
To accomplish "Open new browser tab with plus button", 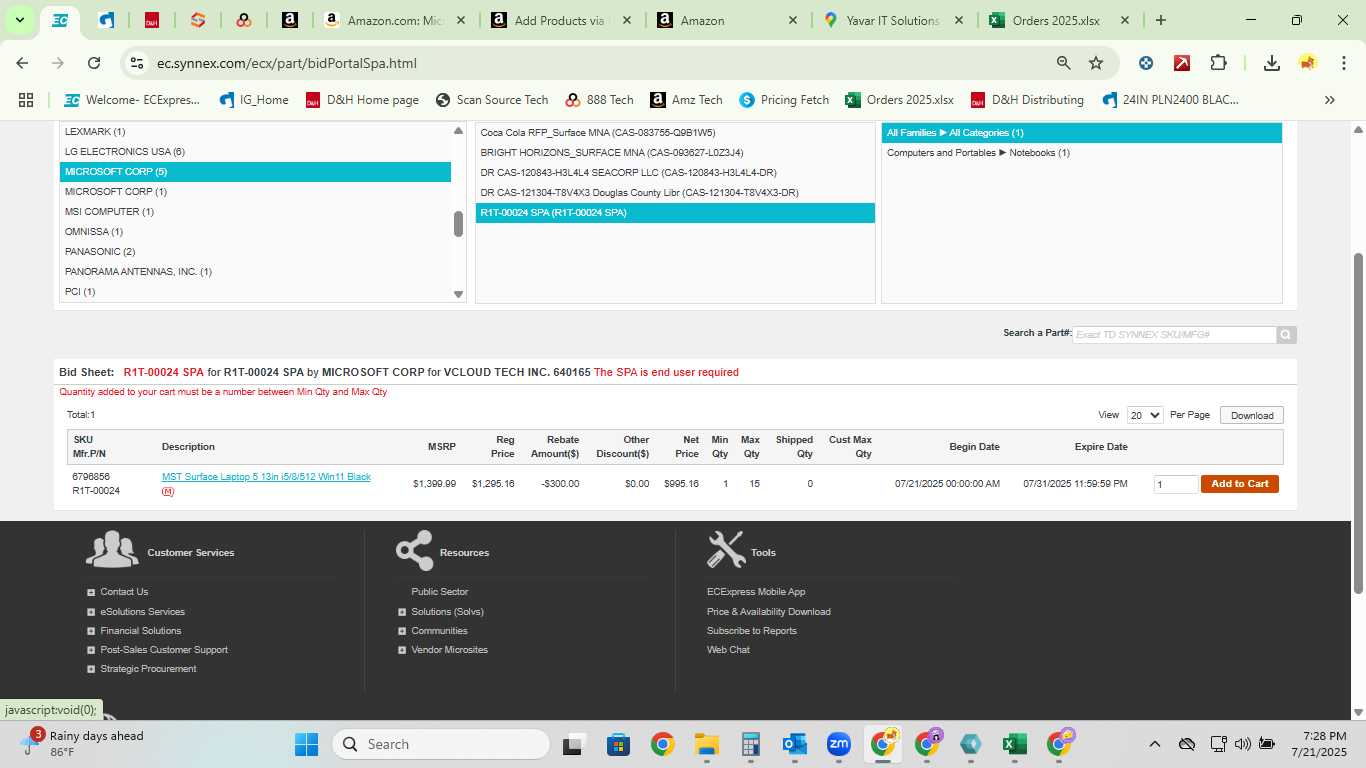I will coord(1160,20).
